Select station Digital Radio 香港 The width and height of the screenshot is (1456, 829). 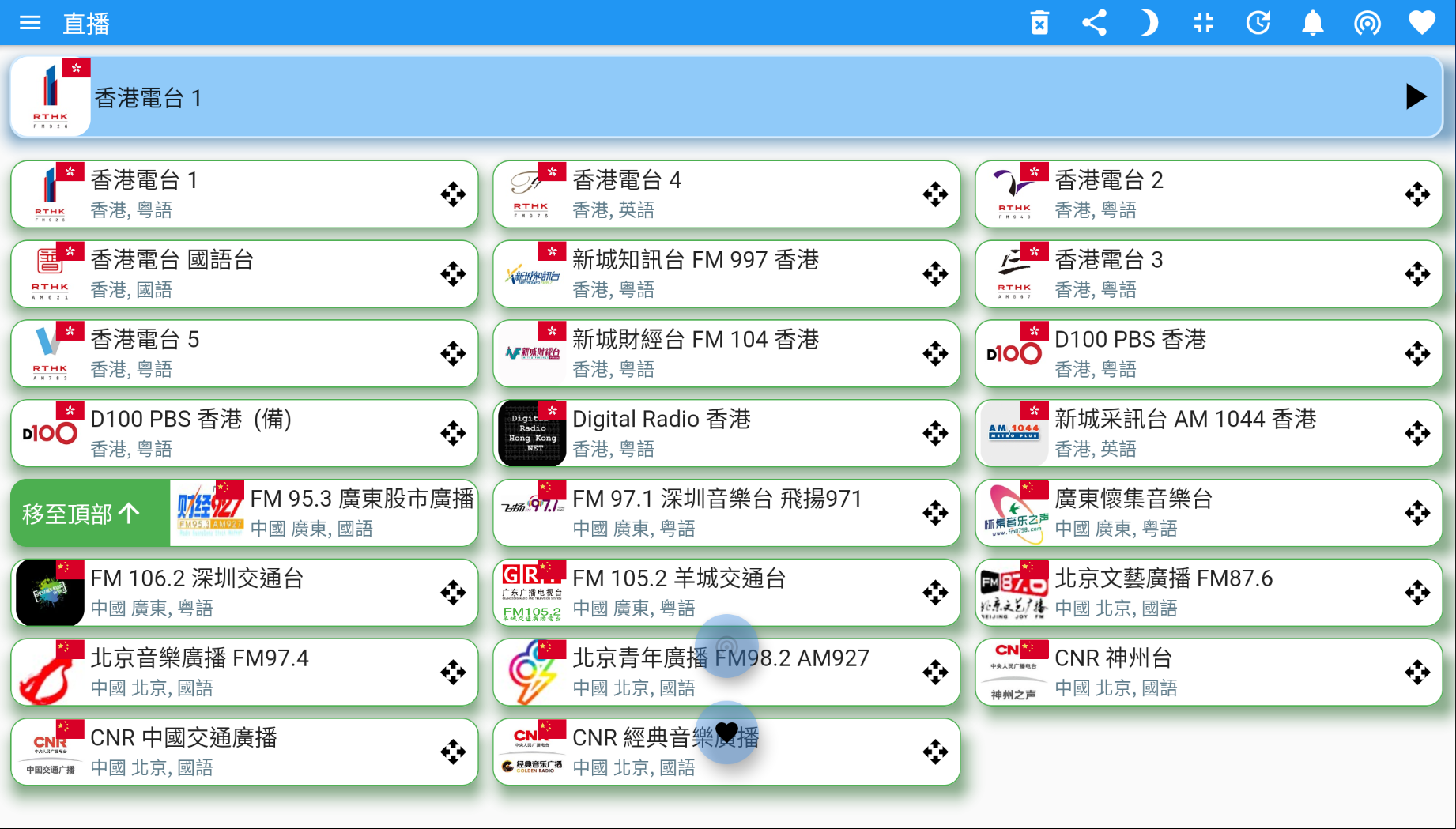(x=726, y=433)
